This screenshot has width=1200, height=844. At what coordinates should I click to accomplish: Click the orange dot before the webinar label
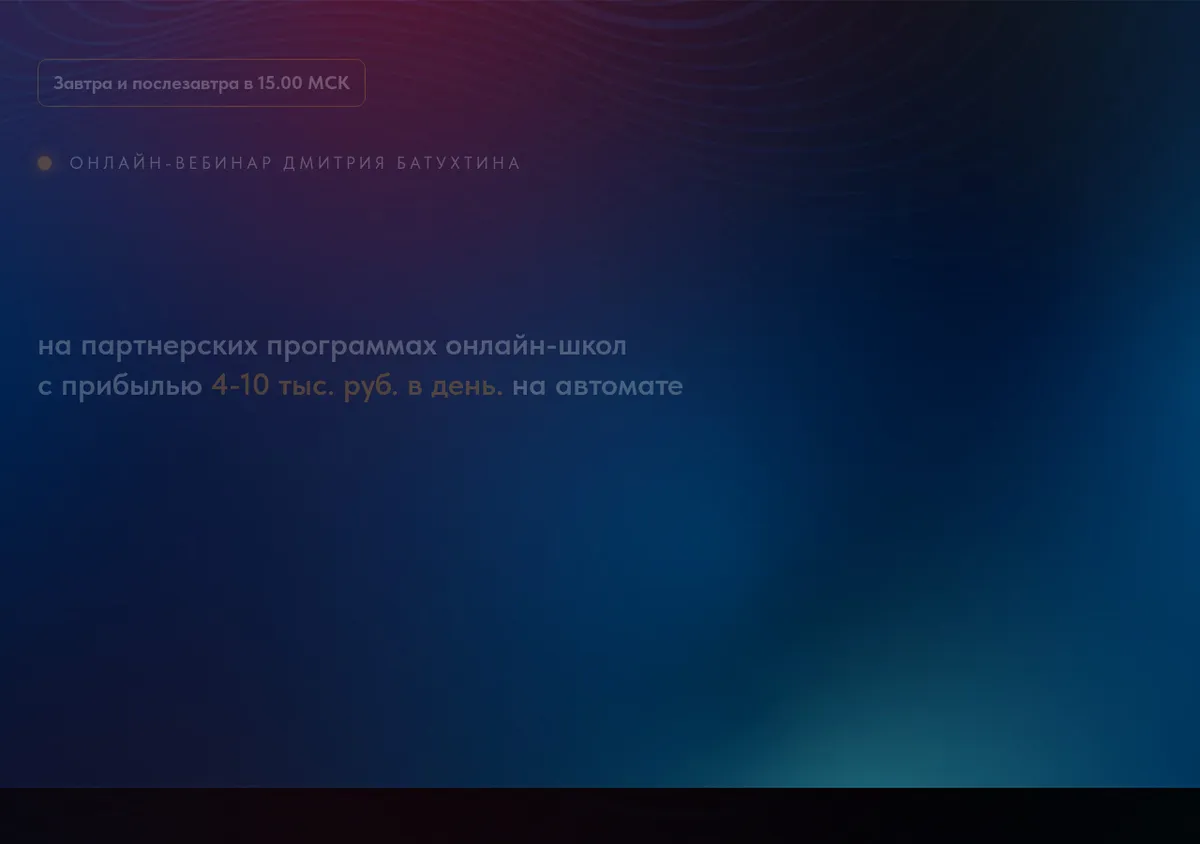tap(45, 163)
